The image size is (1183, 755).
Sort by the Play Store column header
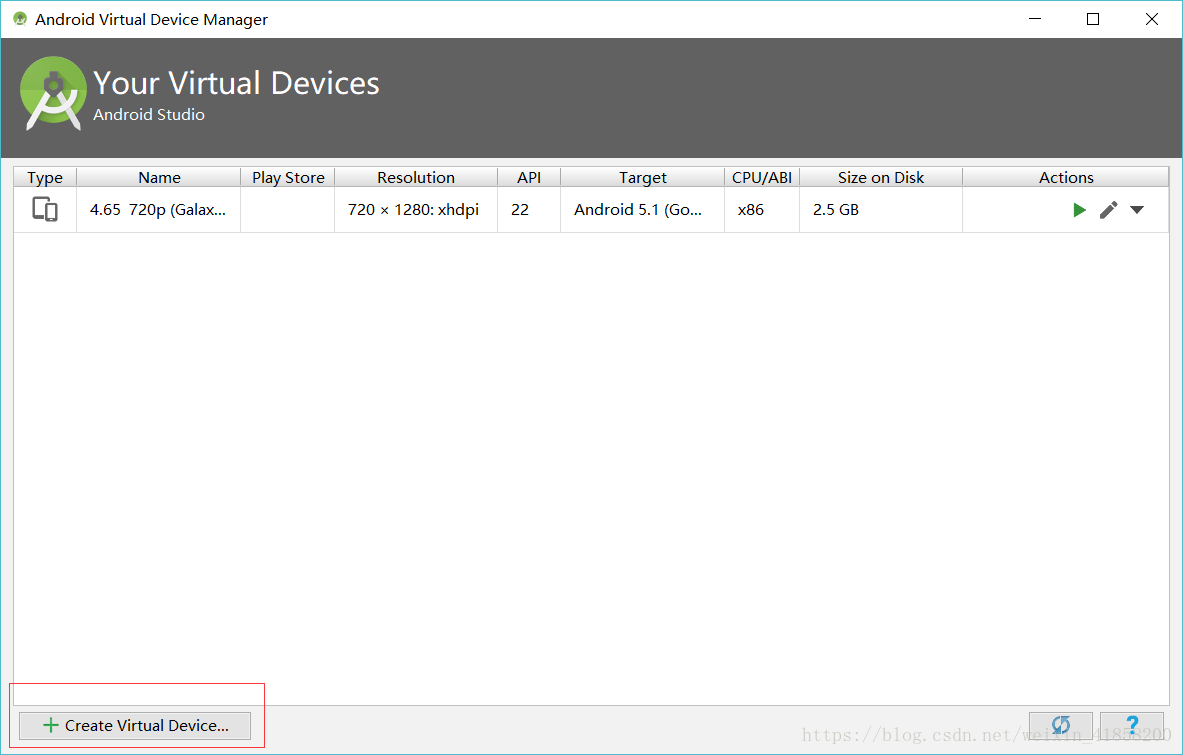pos(288,177)
